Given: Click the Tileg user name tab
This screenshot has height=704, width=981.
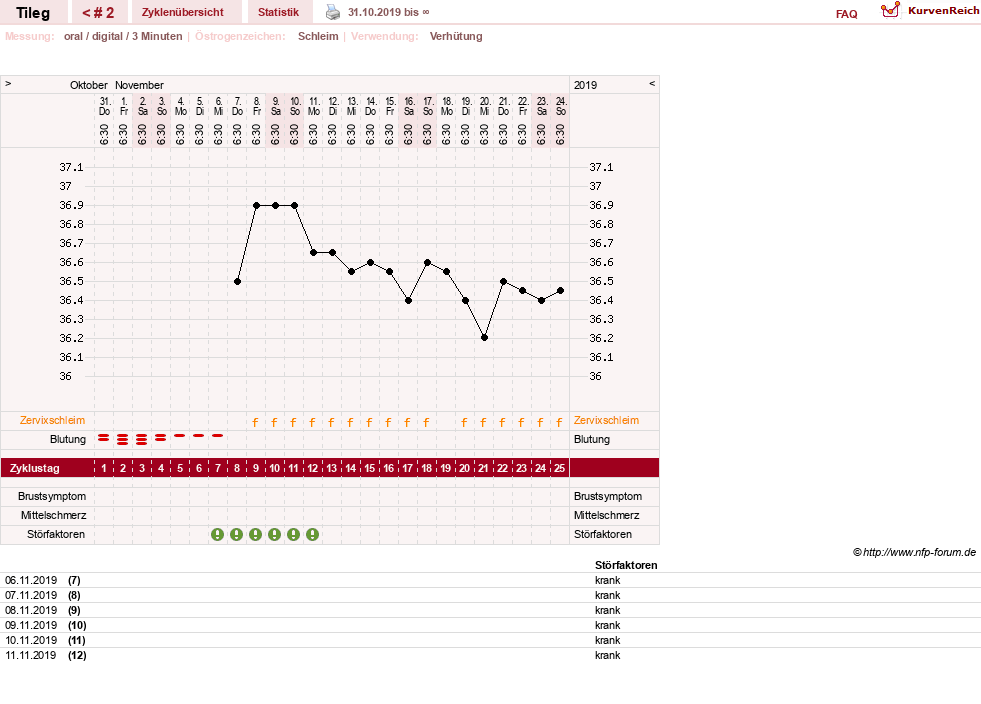Looking at the screenshot, I should 33,13.
